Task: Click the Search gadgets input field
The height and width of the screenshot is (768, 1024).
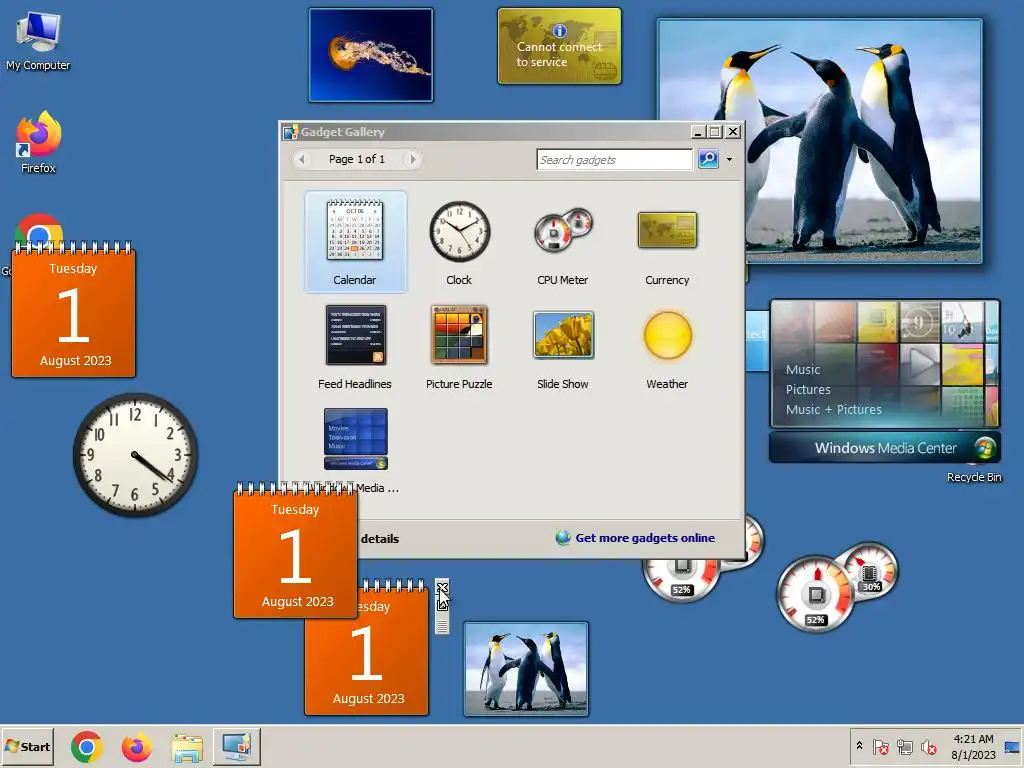Action: pyautogui.click(x=614, y=159)
